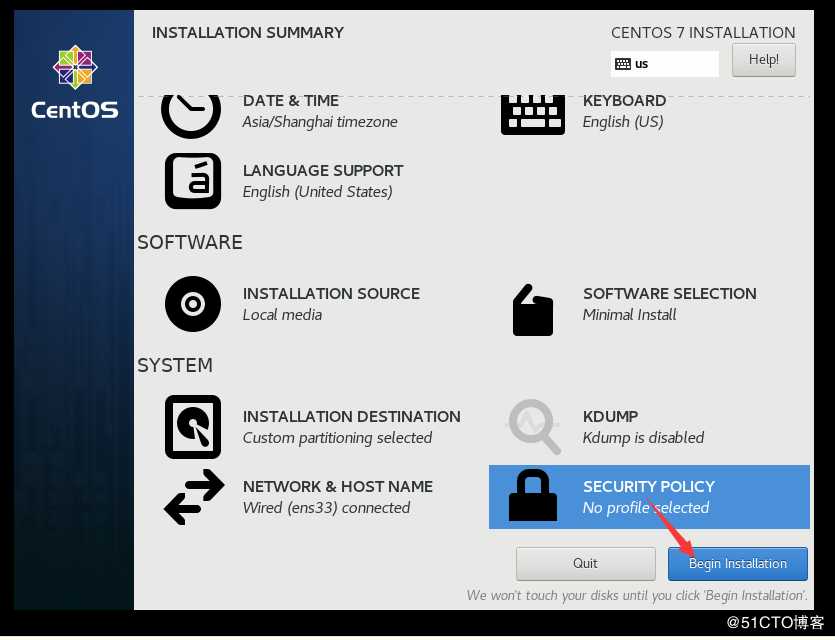Viewport: 835px width, 640px height.
Task: Click 'Minimal Install' text
Action: (629, 315)
